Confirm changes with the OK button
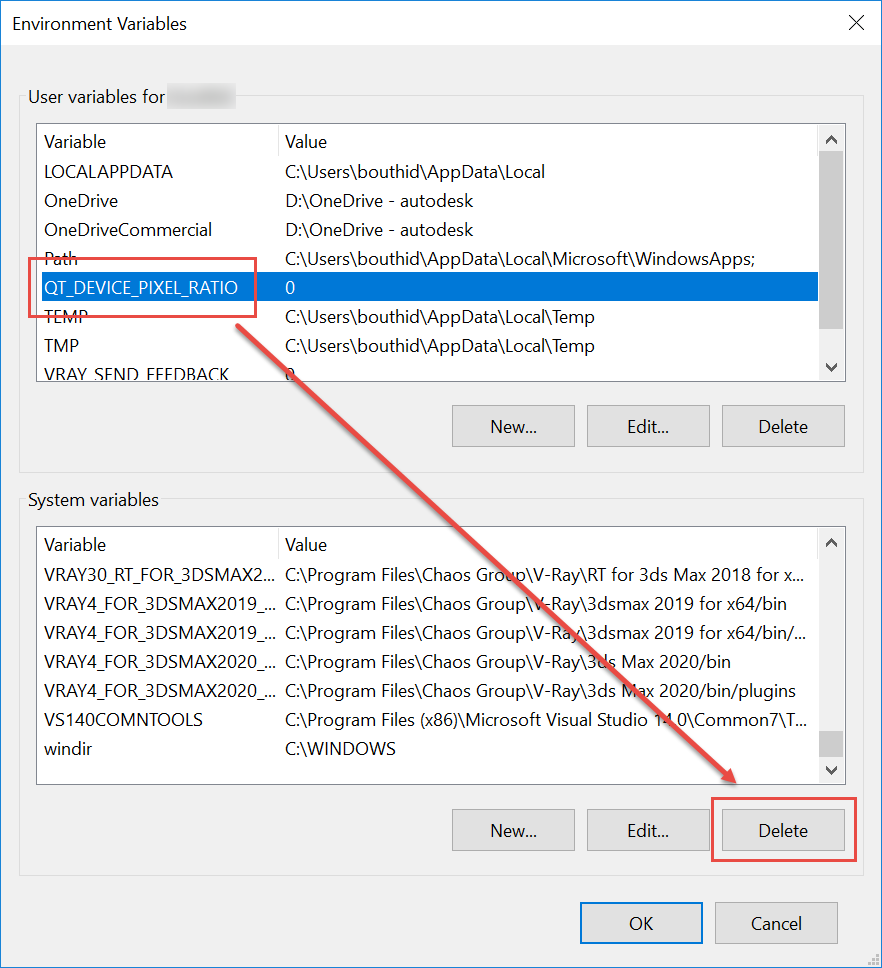Screen dimensions: 882x968 coord(641,923)
